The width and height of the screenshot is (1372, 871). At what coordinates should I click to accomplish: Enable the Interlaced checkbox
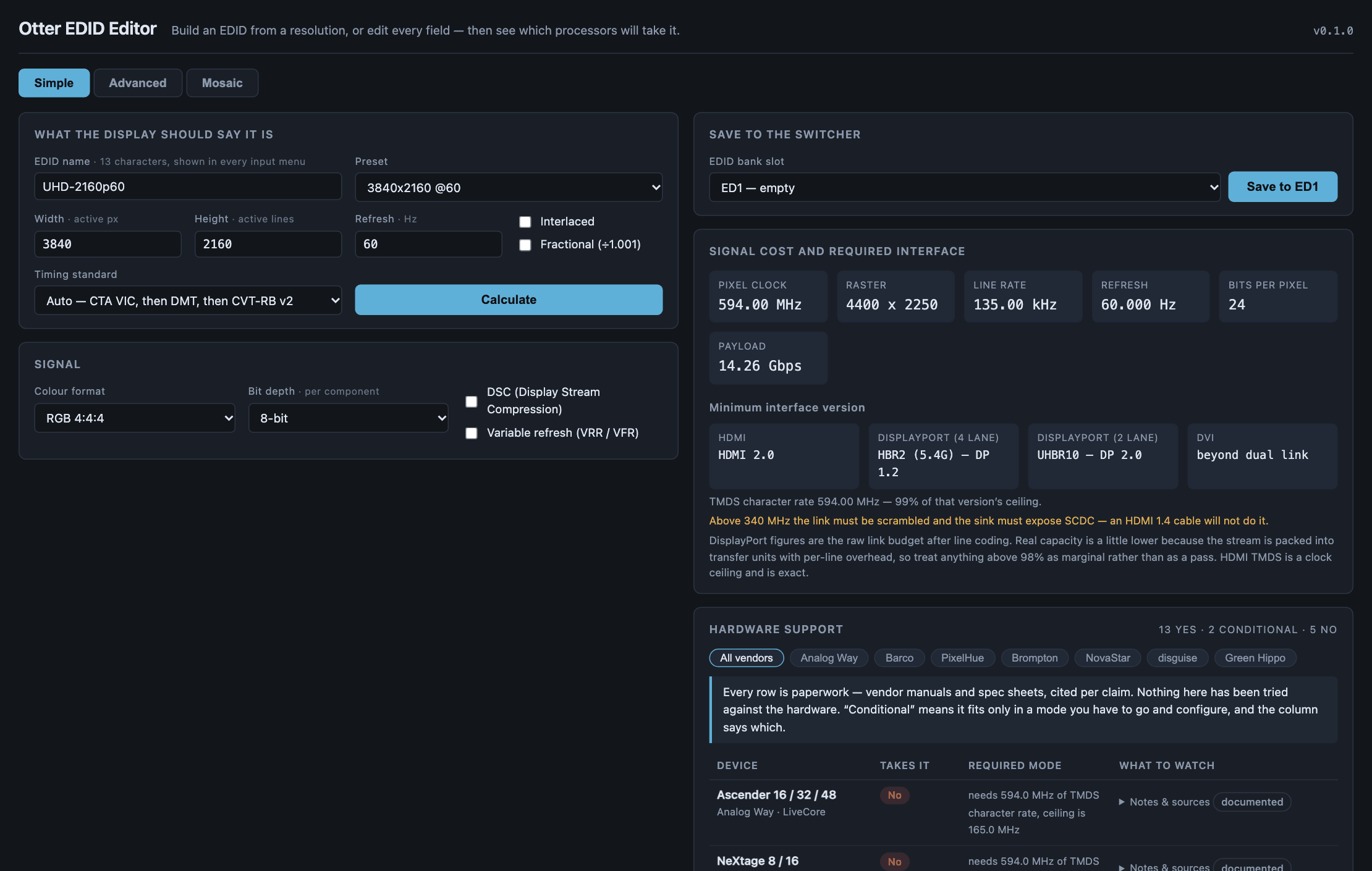(x=525, y=222)
